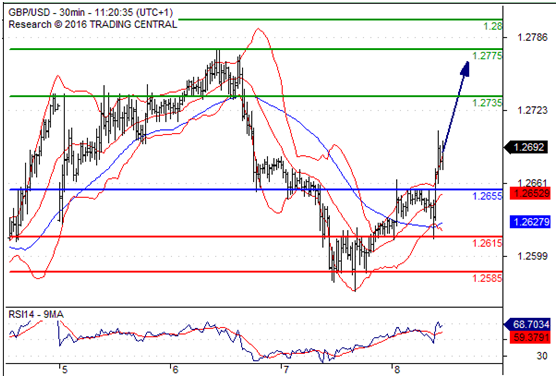558x378 pixels.
Task: Click the date marker 7 on time axis
Action: coord(285,369)
